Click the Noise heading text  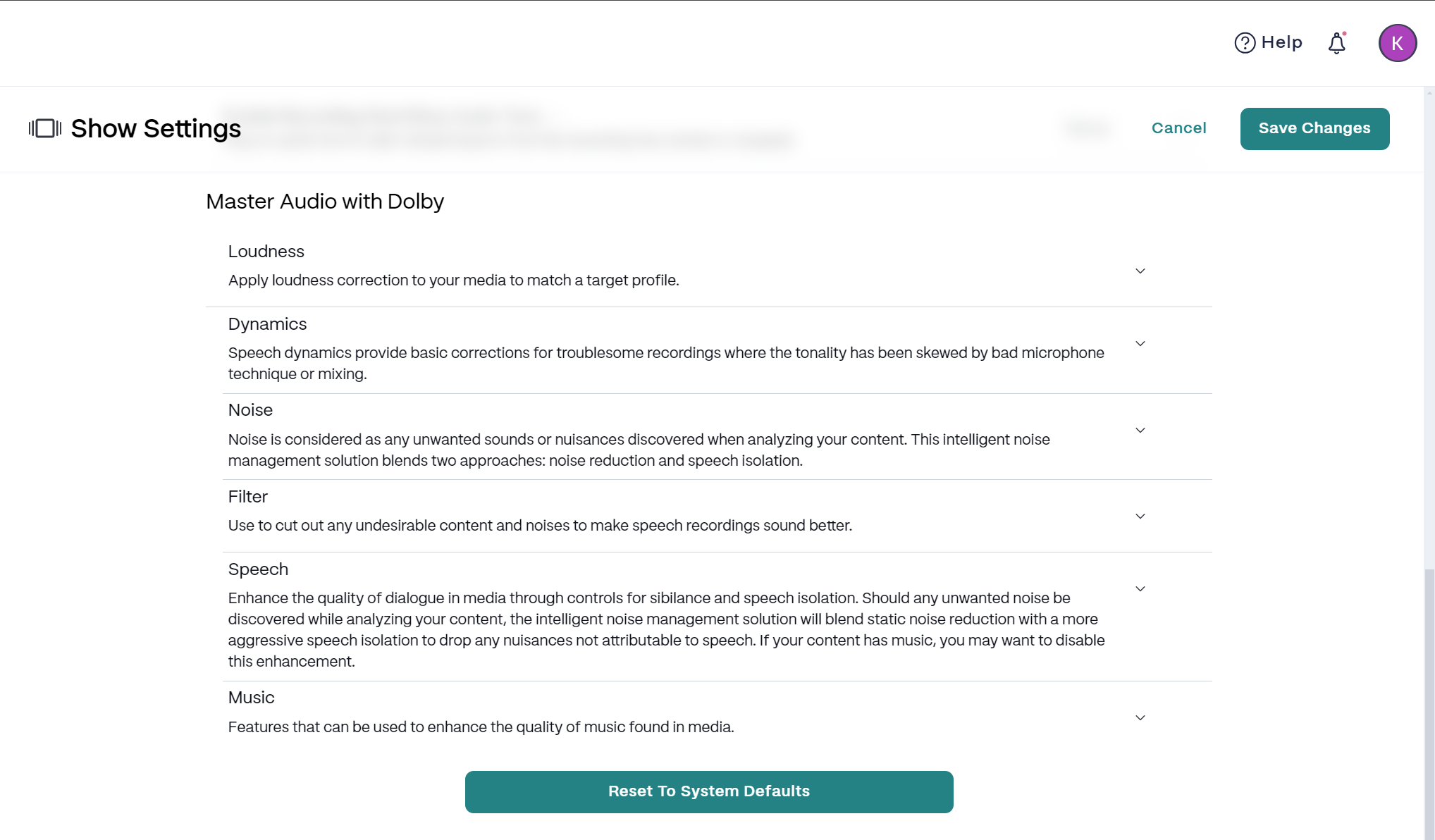tap(250, 410)
